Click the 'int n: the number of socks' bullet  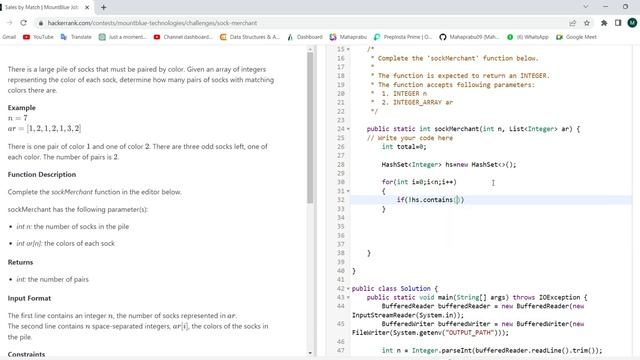pos(73,227)
